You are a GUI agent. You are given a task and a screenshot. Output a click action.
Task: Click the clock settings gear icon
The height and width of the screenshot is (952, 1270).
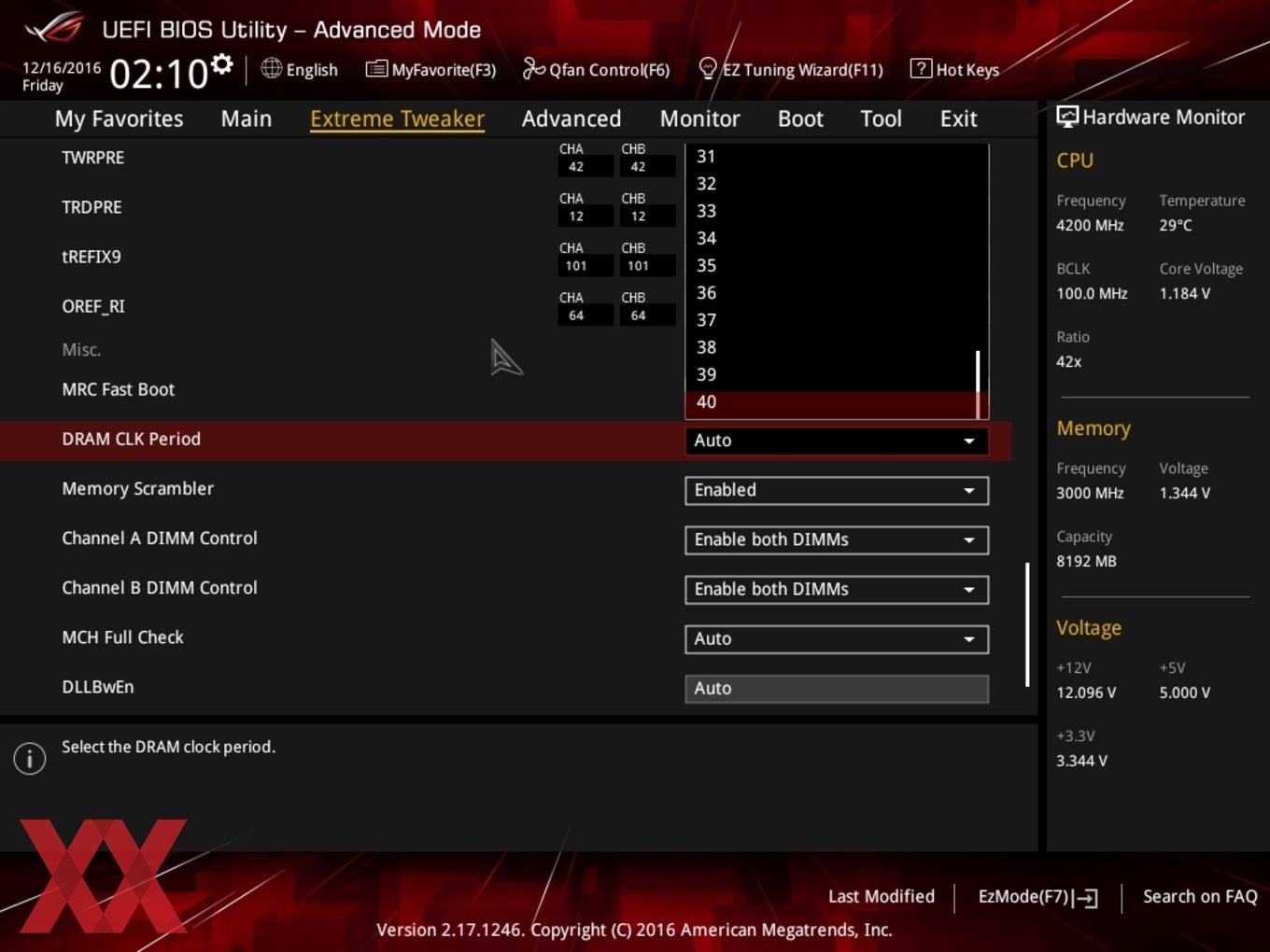coord(222,64)
